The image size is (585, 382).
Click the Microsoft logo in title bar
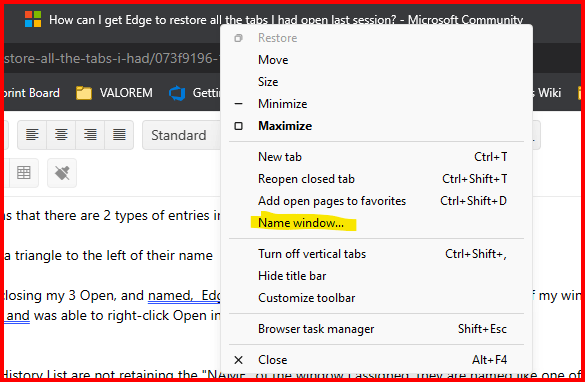click(33, 19)
